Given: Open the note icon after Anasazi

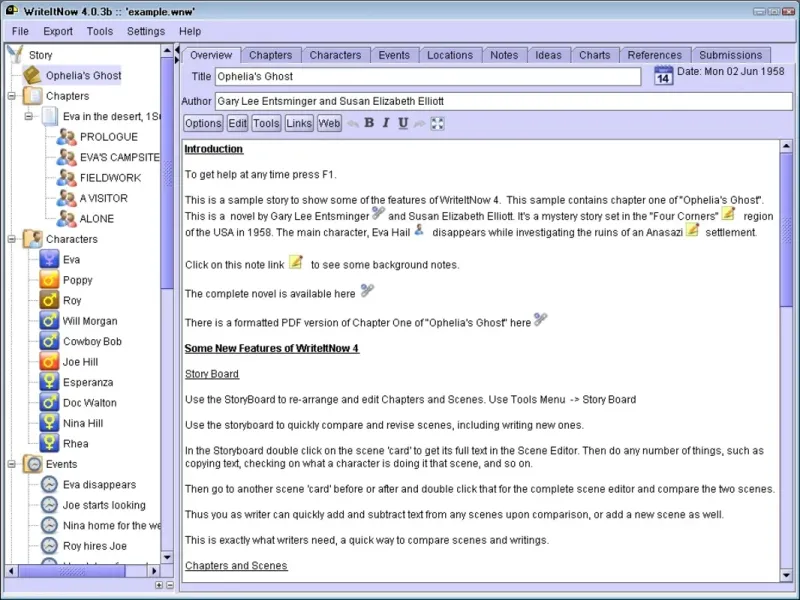Looking at the screenshot, I should click(692, 230).
